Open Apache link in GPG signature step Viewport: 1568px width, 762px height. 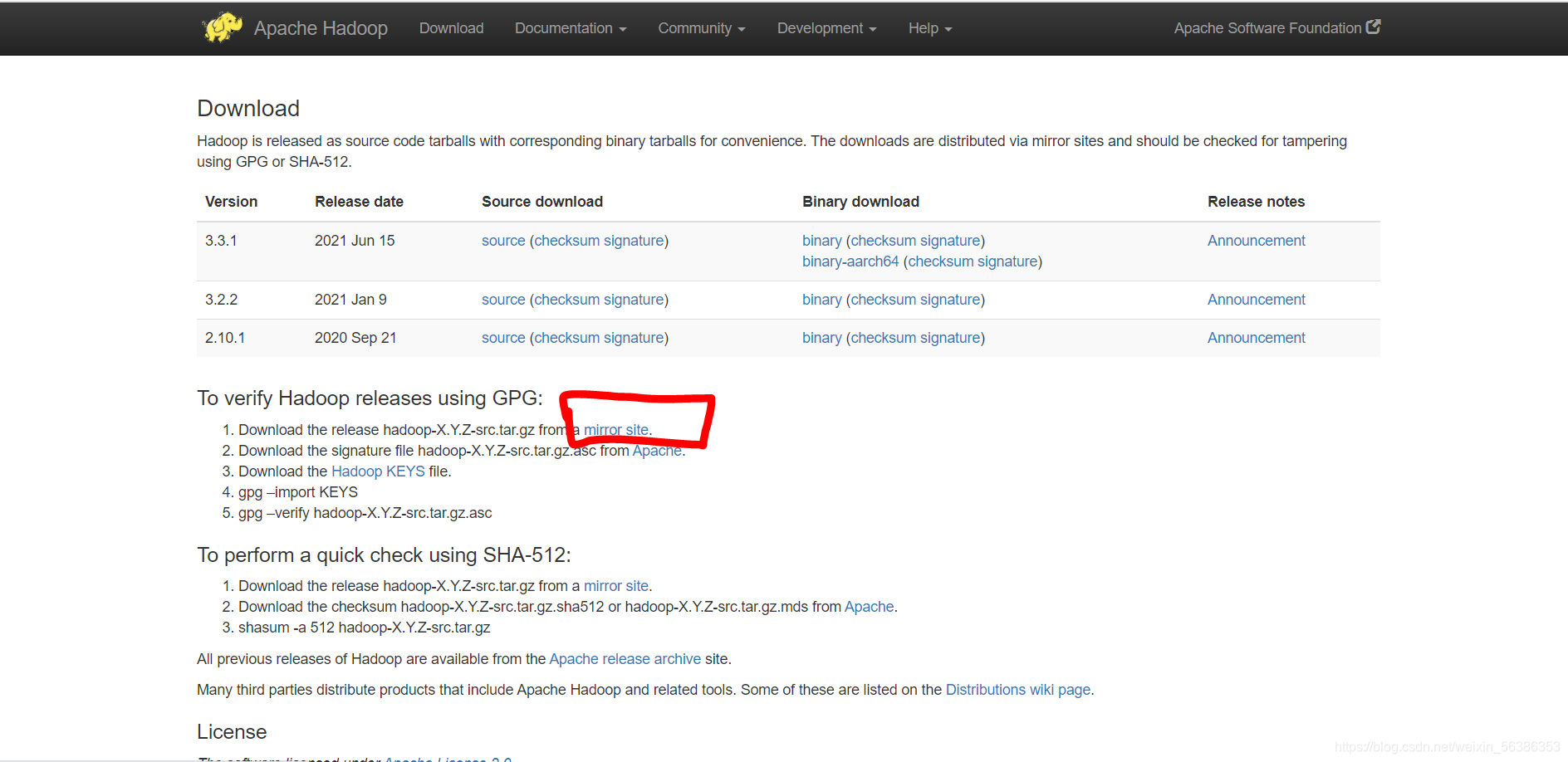[x=657, y=451]
